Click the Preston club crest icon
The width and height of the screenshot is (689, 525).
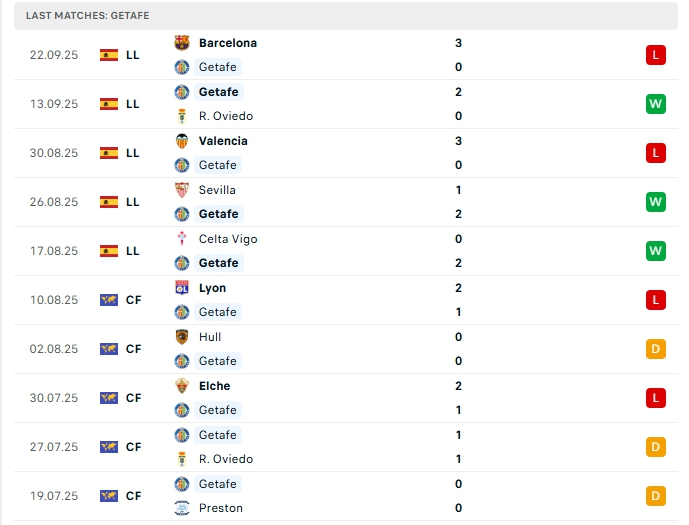(182, 508)
